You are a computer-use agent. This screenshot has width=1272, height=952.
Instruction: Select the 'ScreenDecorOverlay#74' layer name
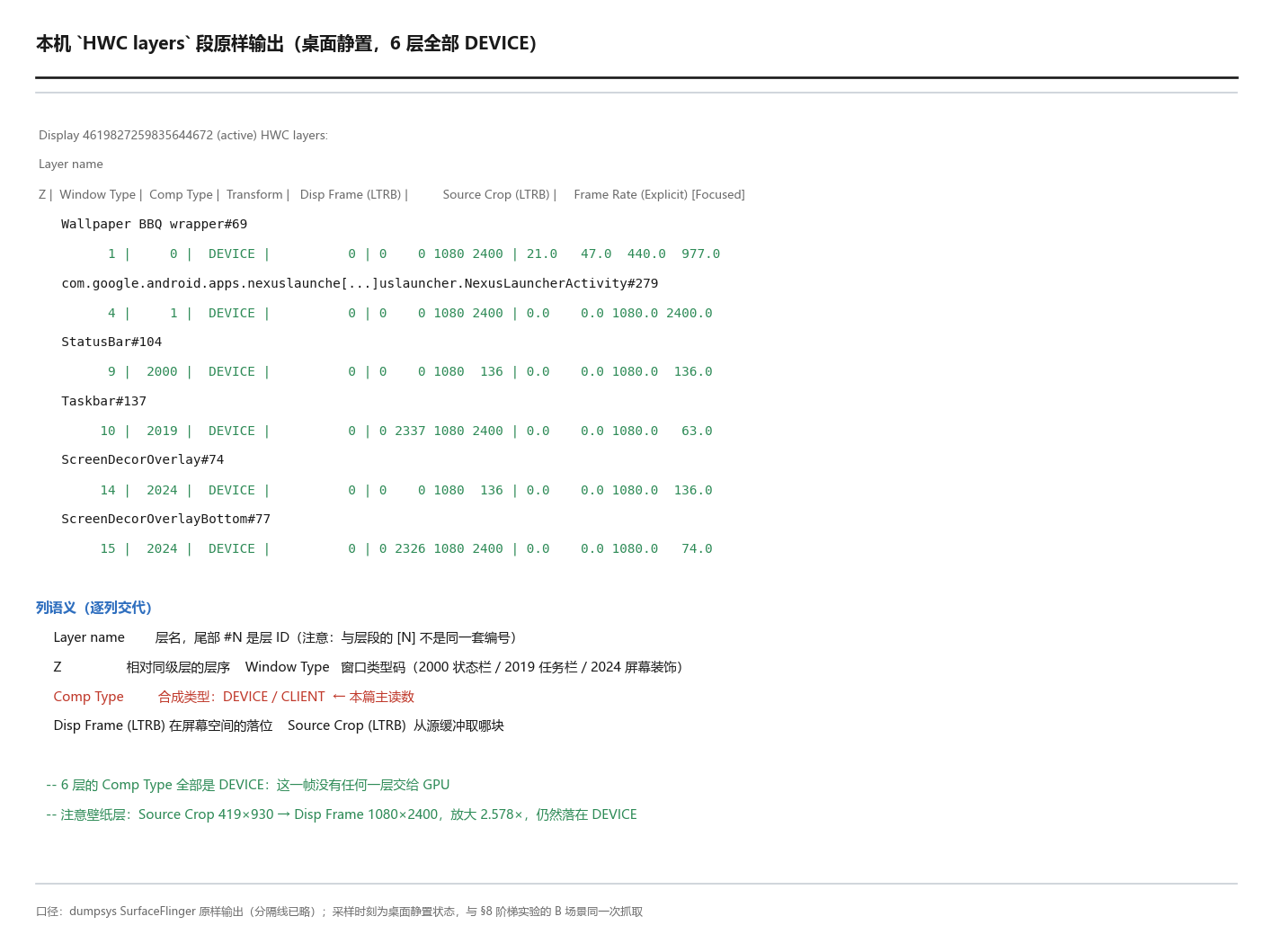click(142, 459)
